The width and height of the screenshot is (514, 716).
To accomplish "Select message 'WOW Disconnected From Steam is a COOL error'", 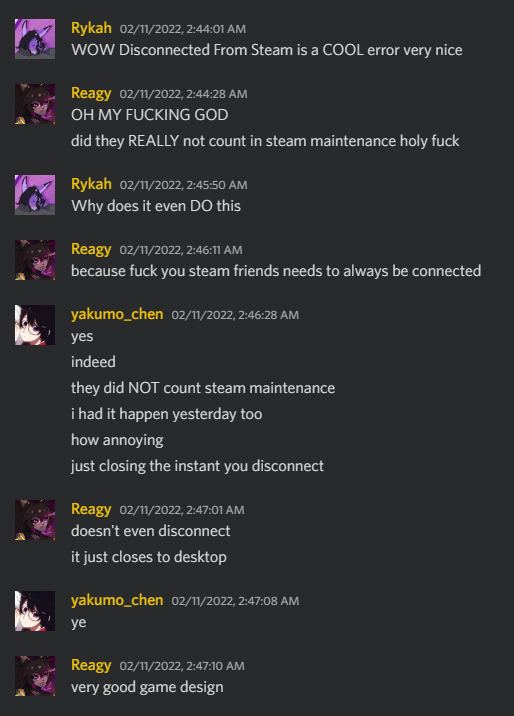I will point(267,50).
